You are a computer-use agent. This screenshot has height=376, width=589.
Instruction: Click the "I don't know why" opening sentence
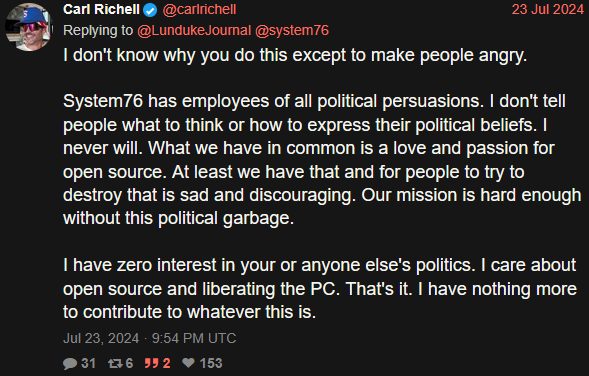pyautogui.click(x=295, y=56)
